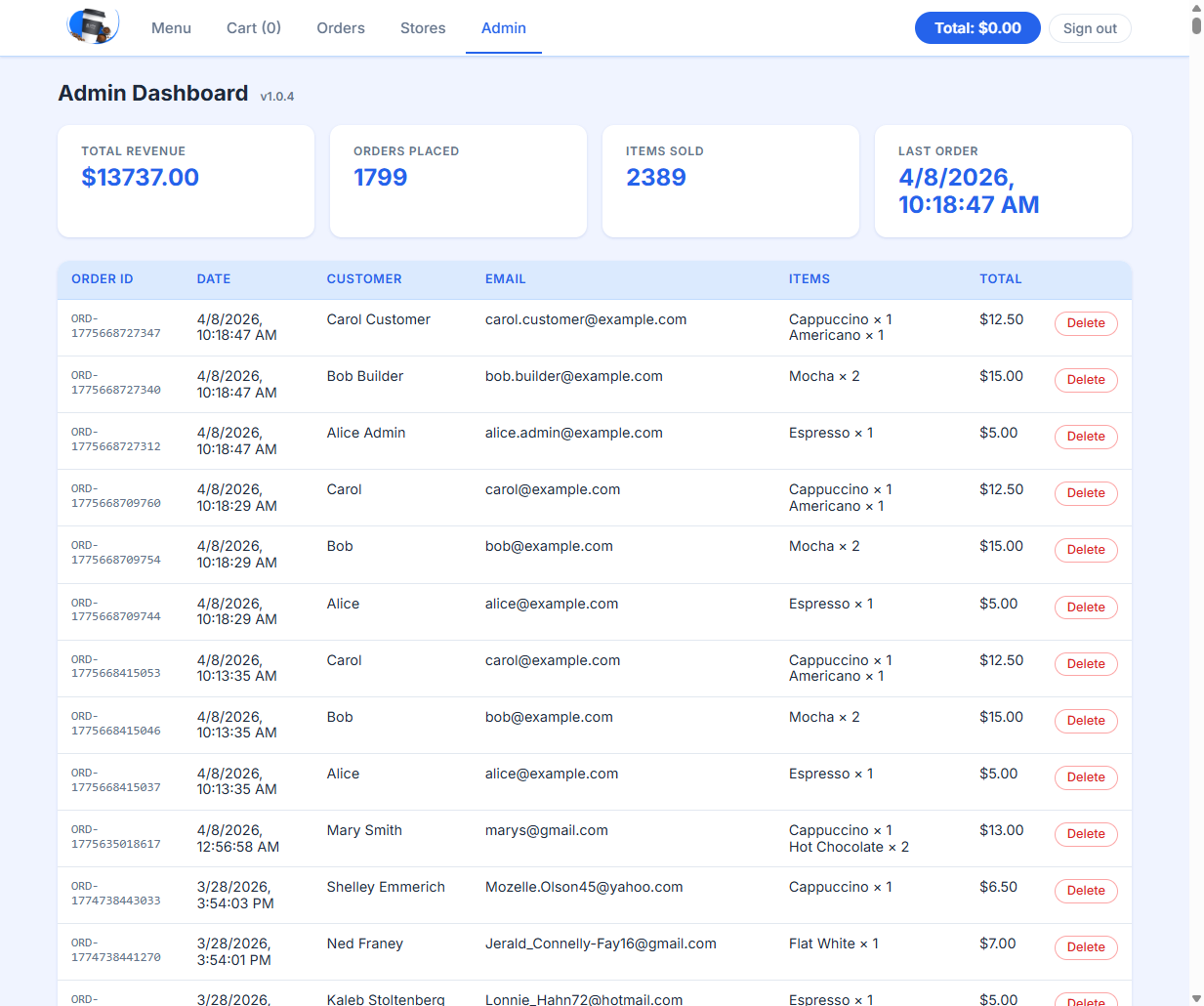Click email marys@gmail.com
The image size is (1204, 1006).
click(x=547, y=830)
